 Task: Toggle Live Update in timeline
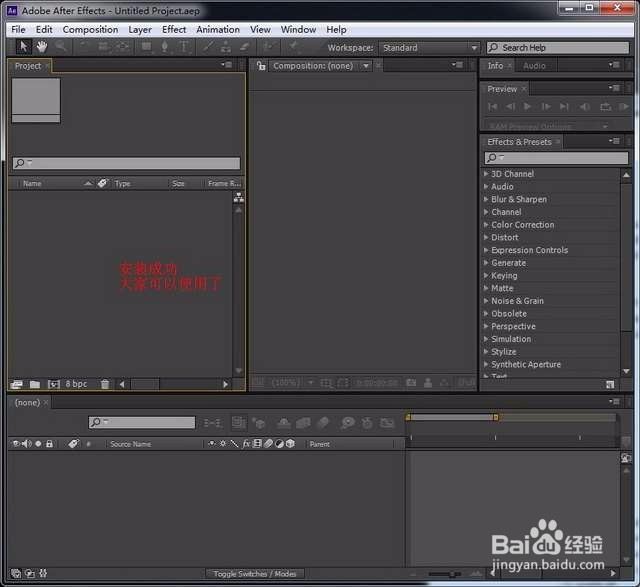click(238, 423)
